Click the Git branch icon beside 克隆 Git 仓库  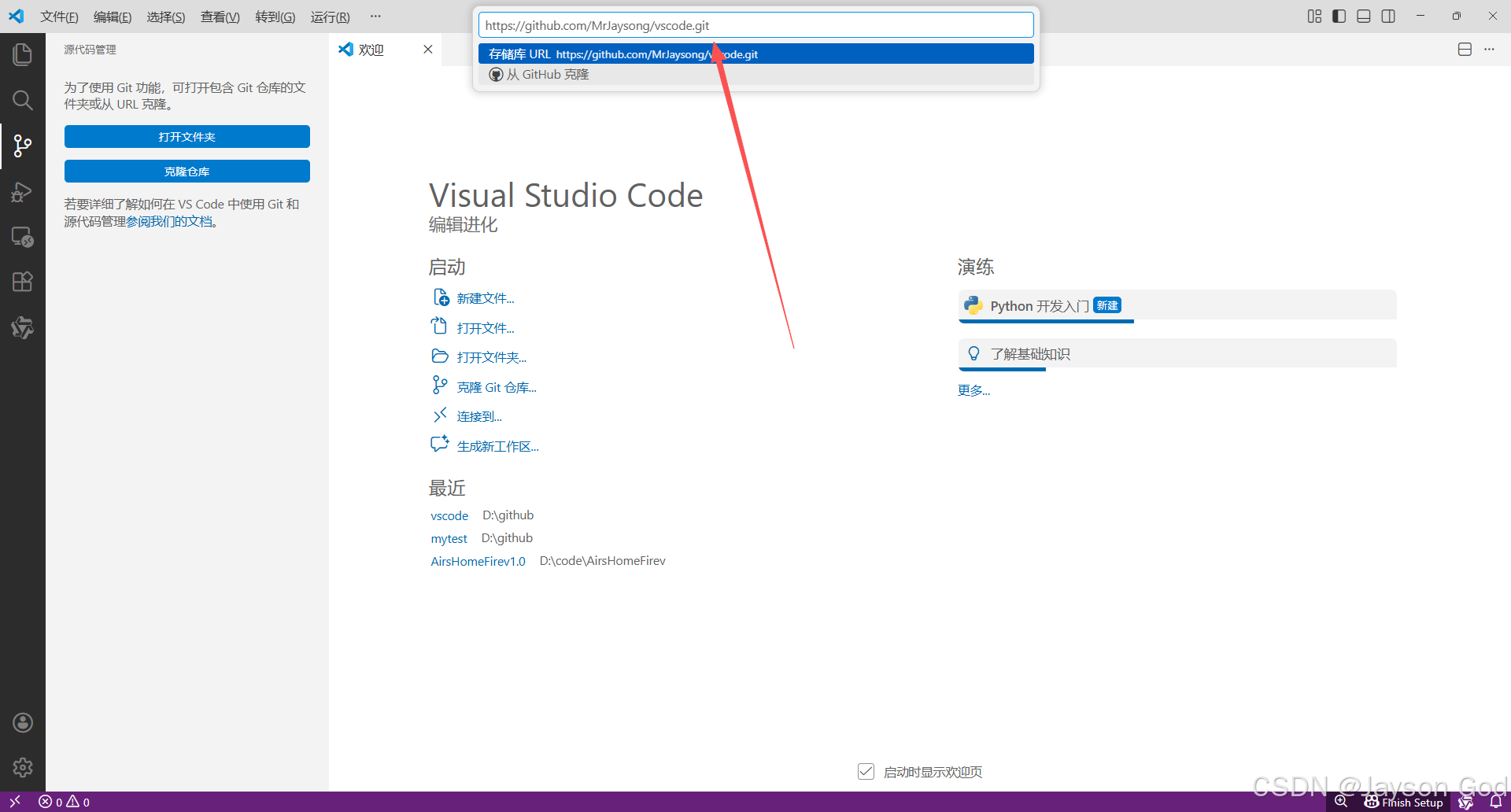[440, 385]
